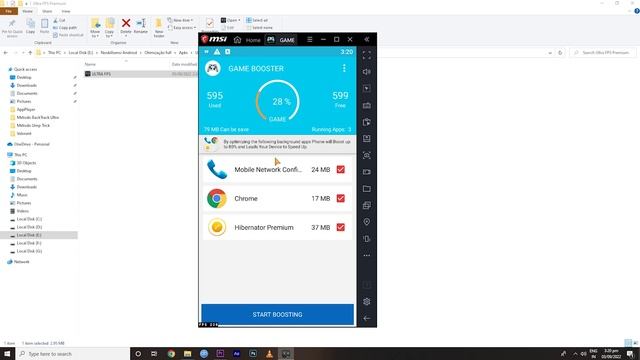Switch to Home tab in MSI player

coord(247,40)
